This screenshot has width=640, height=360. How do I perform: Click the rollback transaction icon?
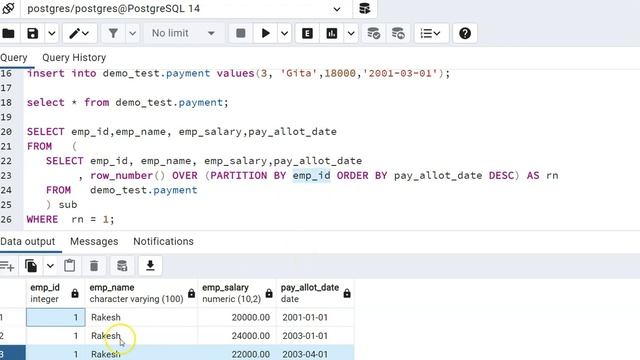tap(398, 33)
